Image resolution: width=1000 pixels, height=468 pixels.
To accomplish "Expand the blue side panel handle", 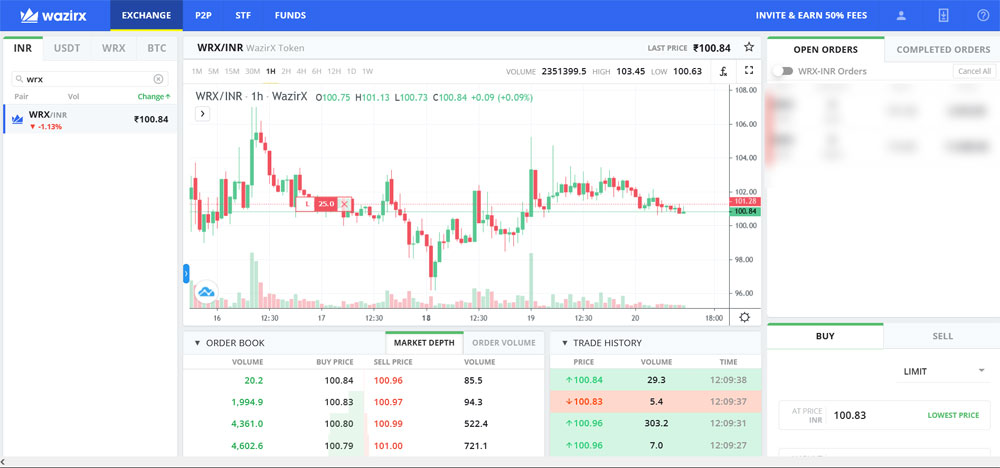I will (186, 274).
